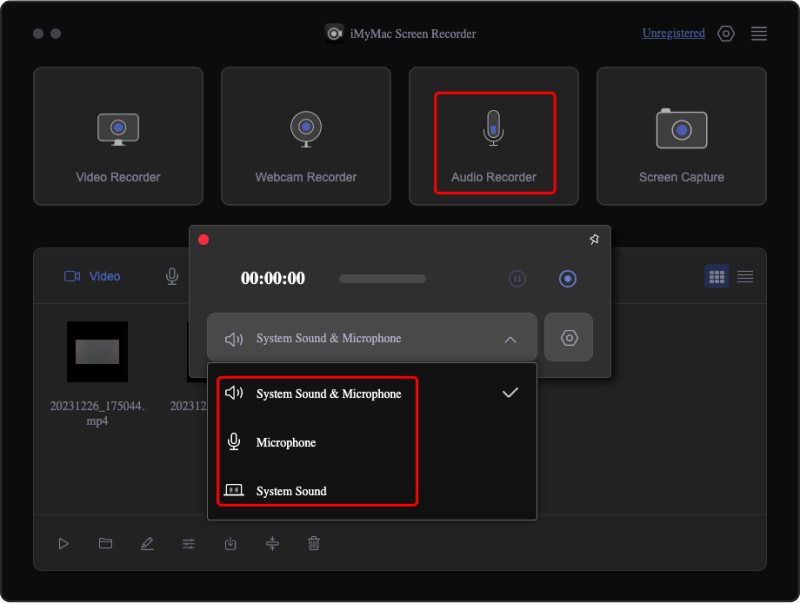Switch to list view of recordings
Screen dimensions: 800x603
tap(745, 277)
